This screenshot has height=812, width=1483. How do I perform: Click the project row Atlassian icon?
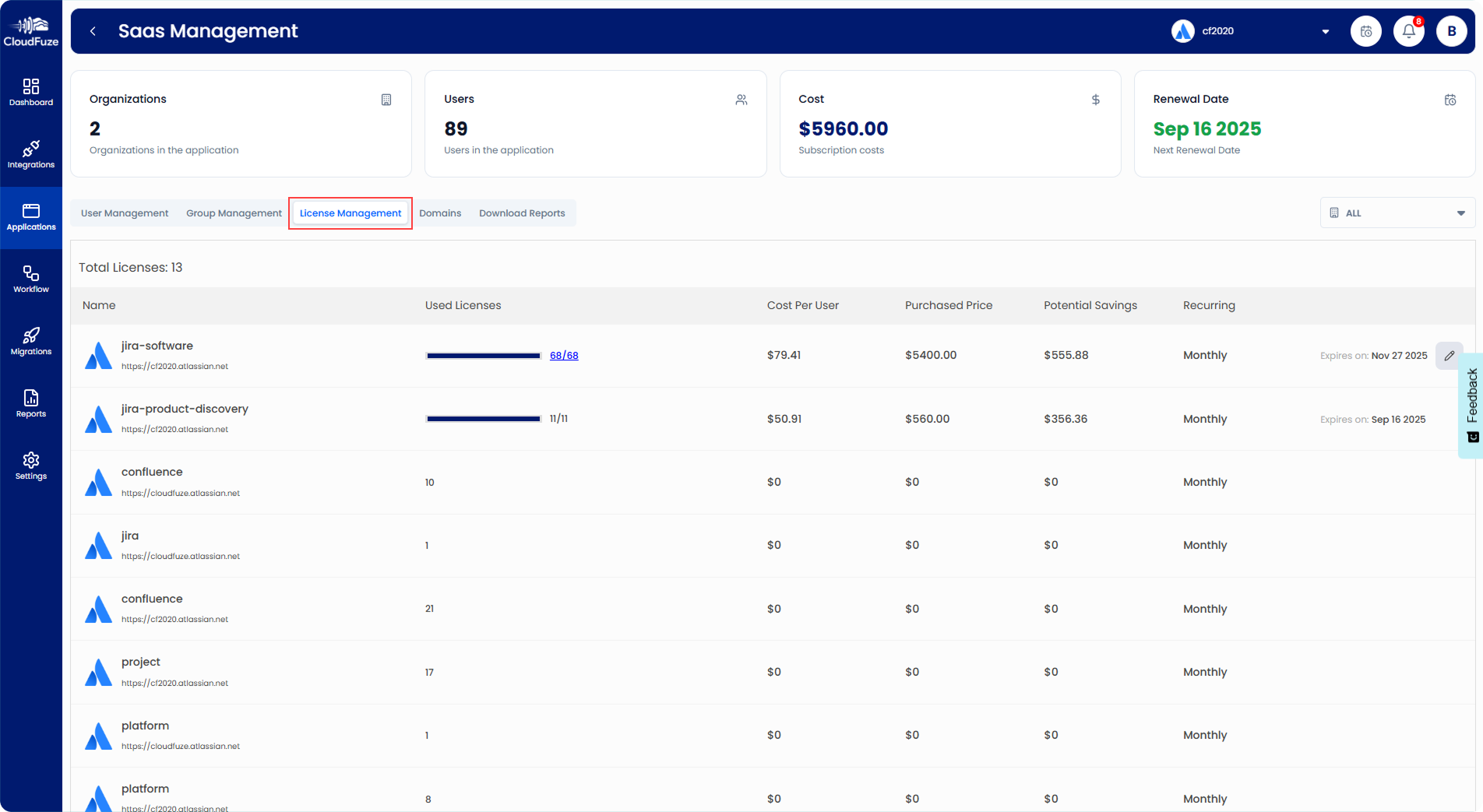click(98, 673)
